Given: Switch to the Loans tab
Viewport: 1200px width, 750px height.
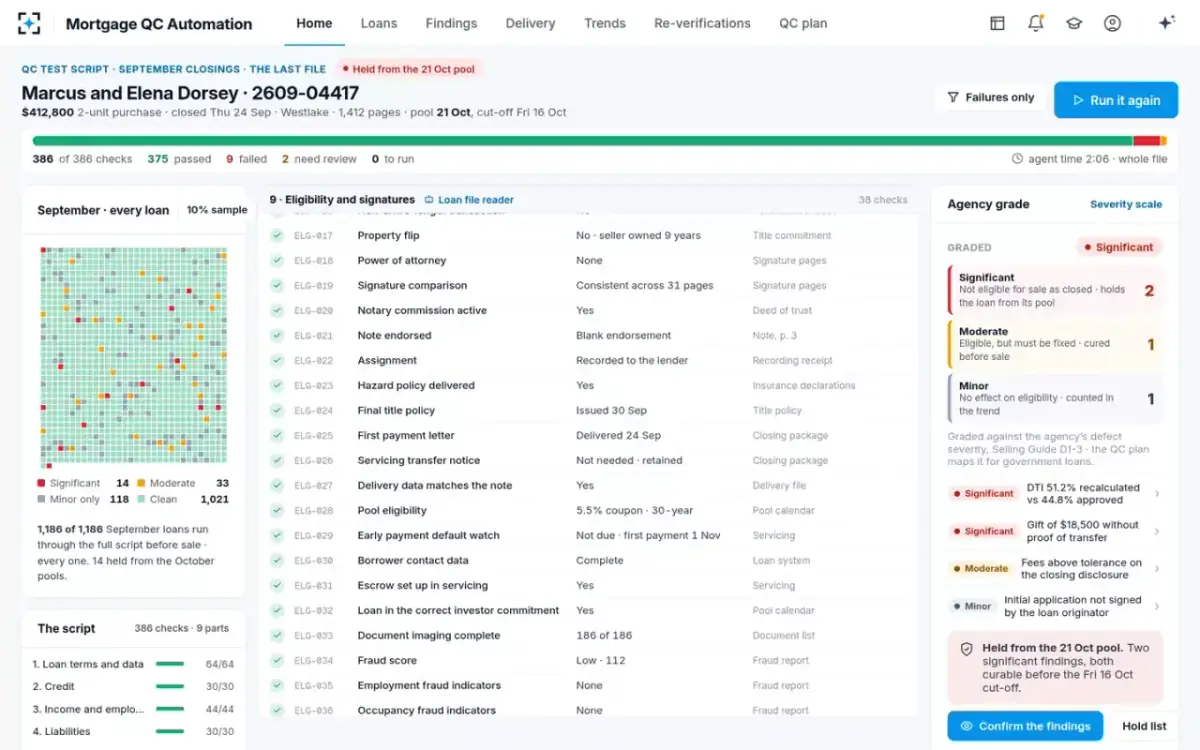Looking at the screenshot, I should (379, 23).
